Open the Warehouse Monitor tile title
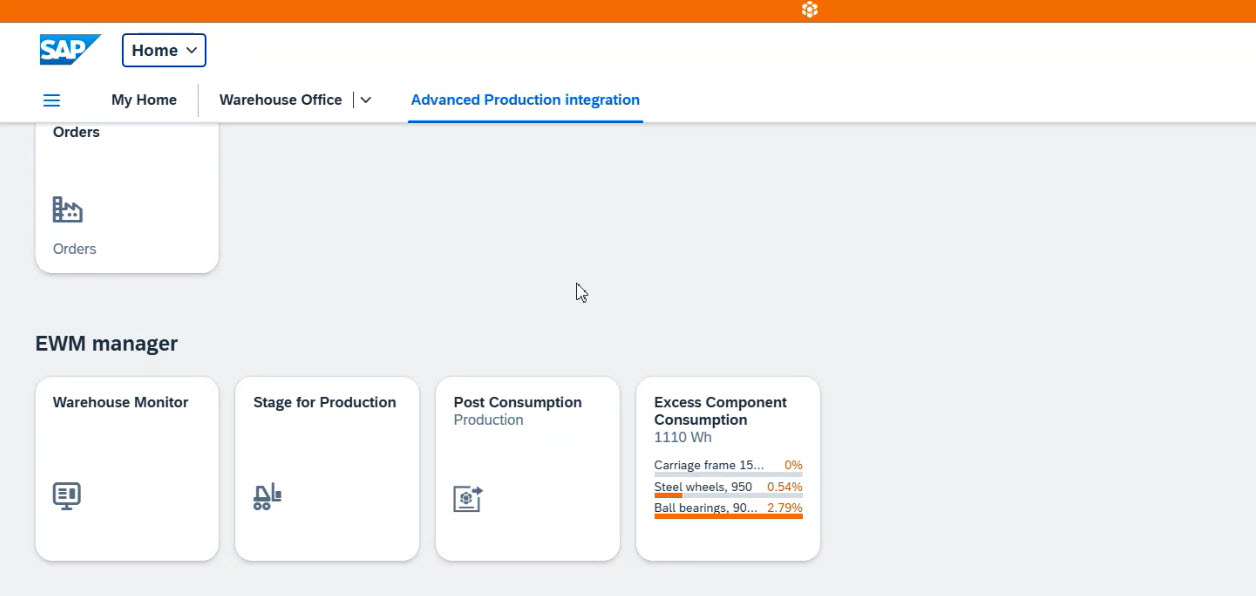The image size is (1256, 596). (x=120, y=402)
